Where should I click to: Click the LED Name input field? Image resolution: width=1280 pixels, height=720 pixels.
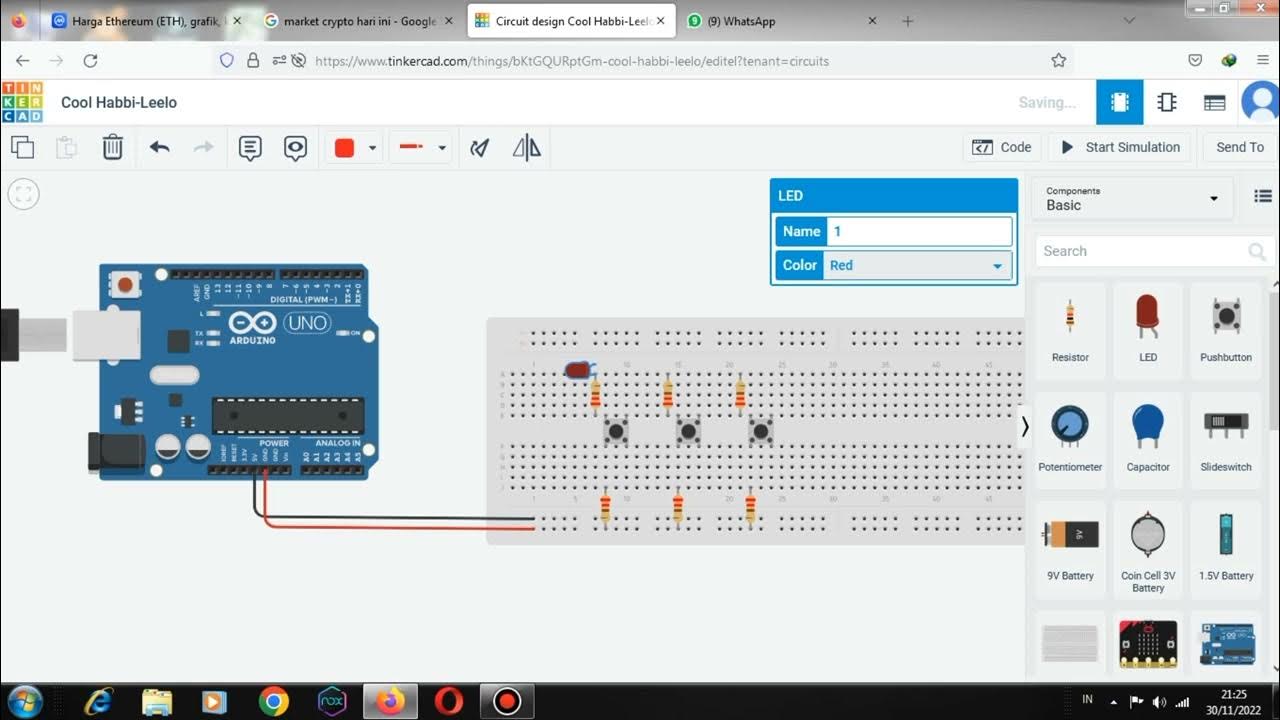(x=919, y=231)
